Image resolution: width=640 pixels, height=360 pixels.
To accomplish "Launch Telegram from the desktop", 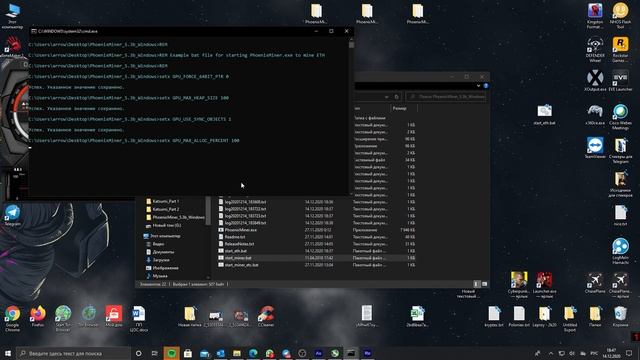I will pyautogui.click(x=13, y=216).
